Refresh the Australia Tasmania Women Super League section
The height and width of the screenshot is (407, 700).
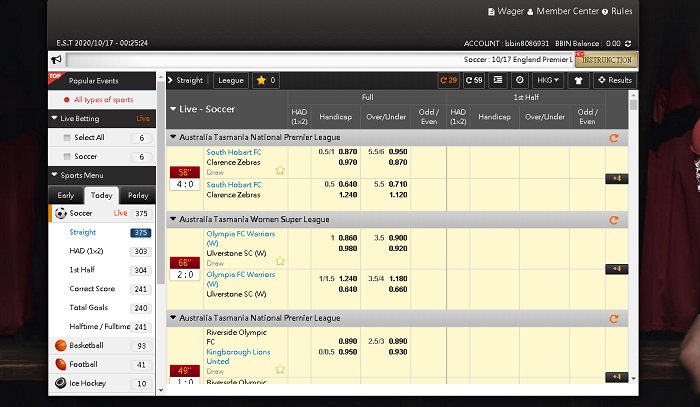click(613, 220)
